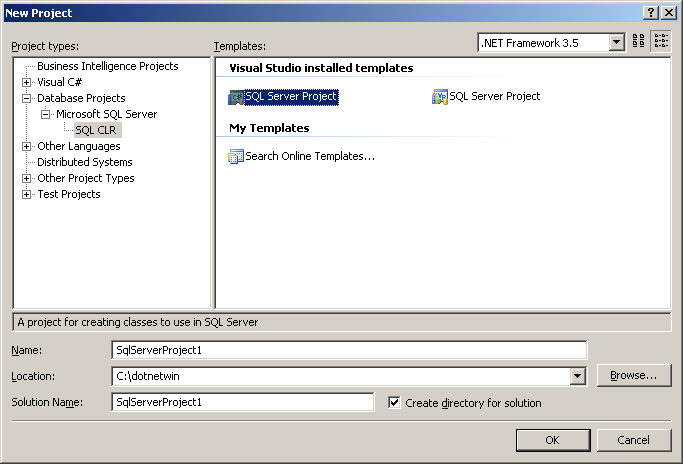Select Business Intelligence Projects in tree

coord(108,66)
